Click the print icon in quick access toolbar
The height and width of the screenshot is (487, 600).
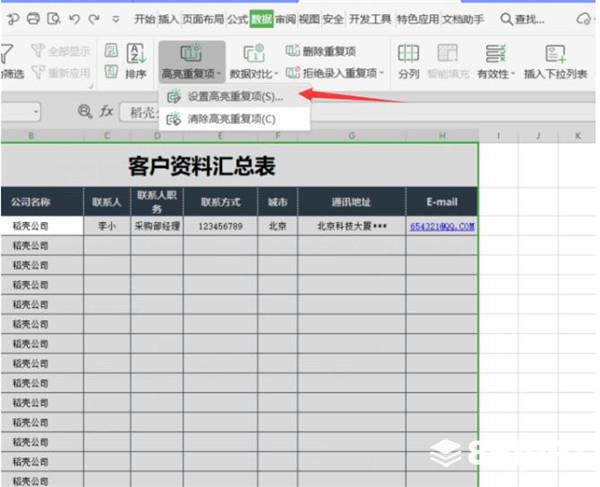coord(33,18)
